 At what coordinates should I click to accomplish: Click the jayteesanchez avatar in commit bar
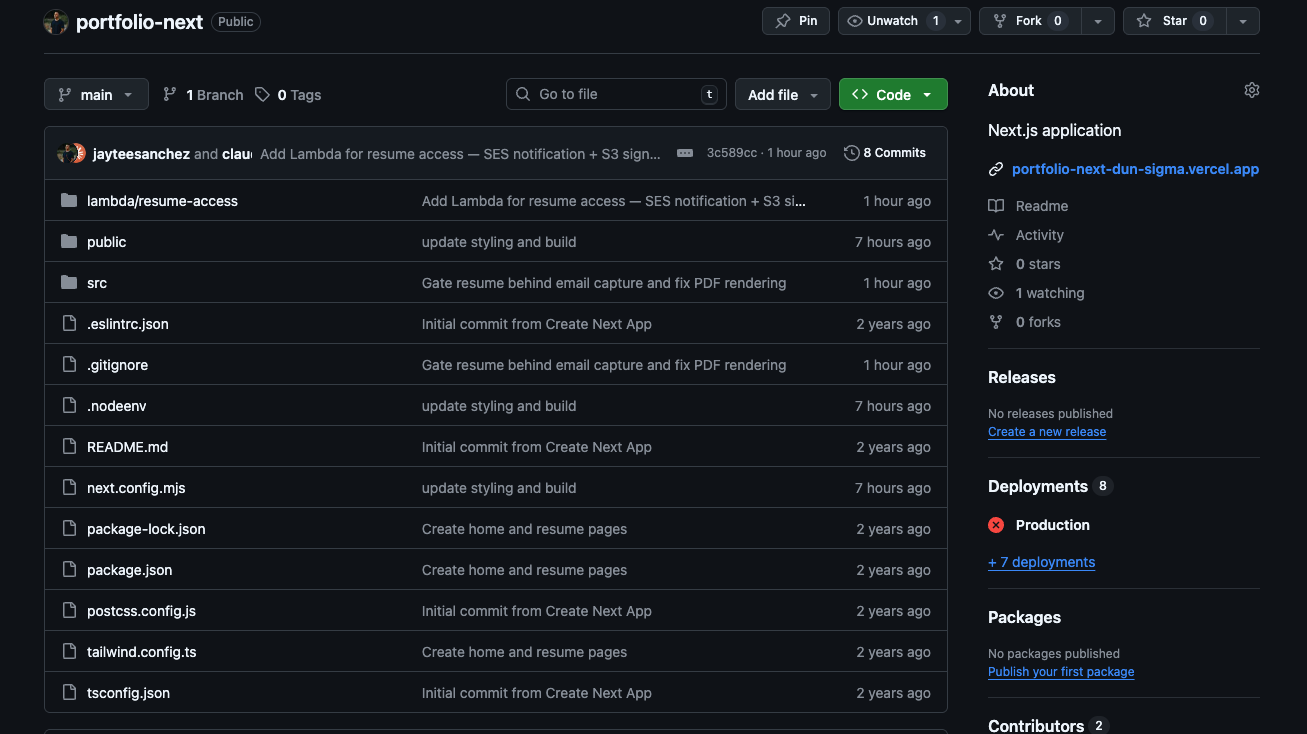point(66,153)
